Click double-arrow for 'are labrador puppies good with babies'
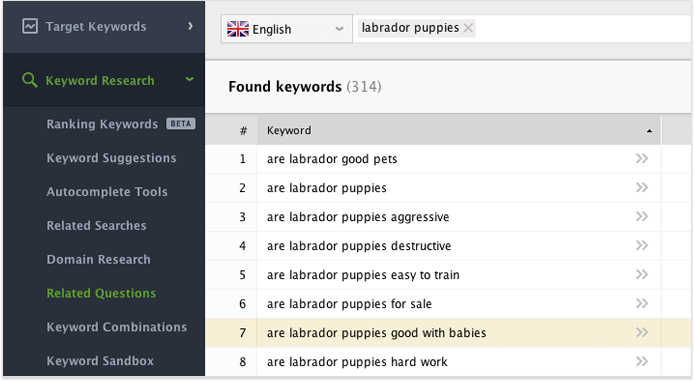The height and width of the screenshot is (381, 694). tap(642, 332)
